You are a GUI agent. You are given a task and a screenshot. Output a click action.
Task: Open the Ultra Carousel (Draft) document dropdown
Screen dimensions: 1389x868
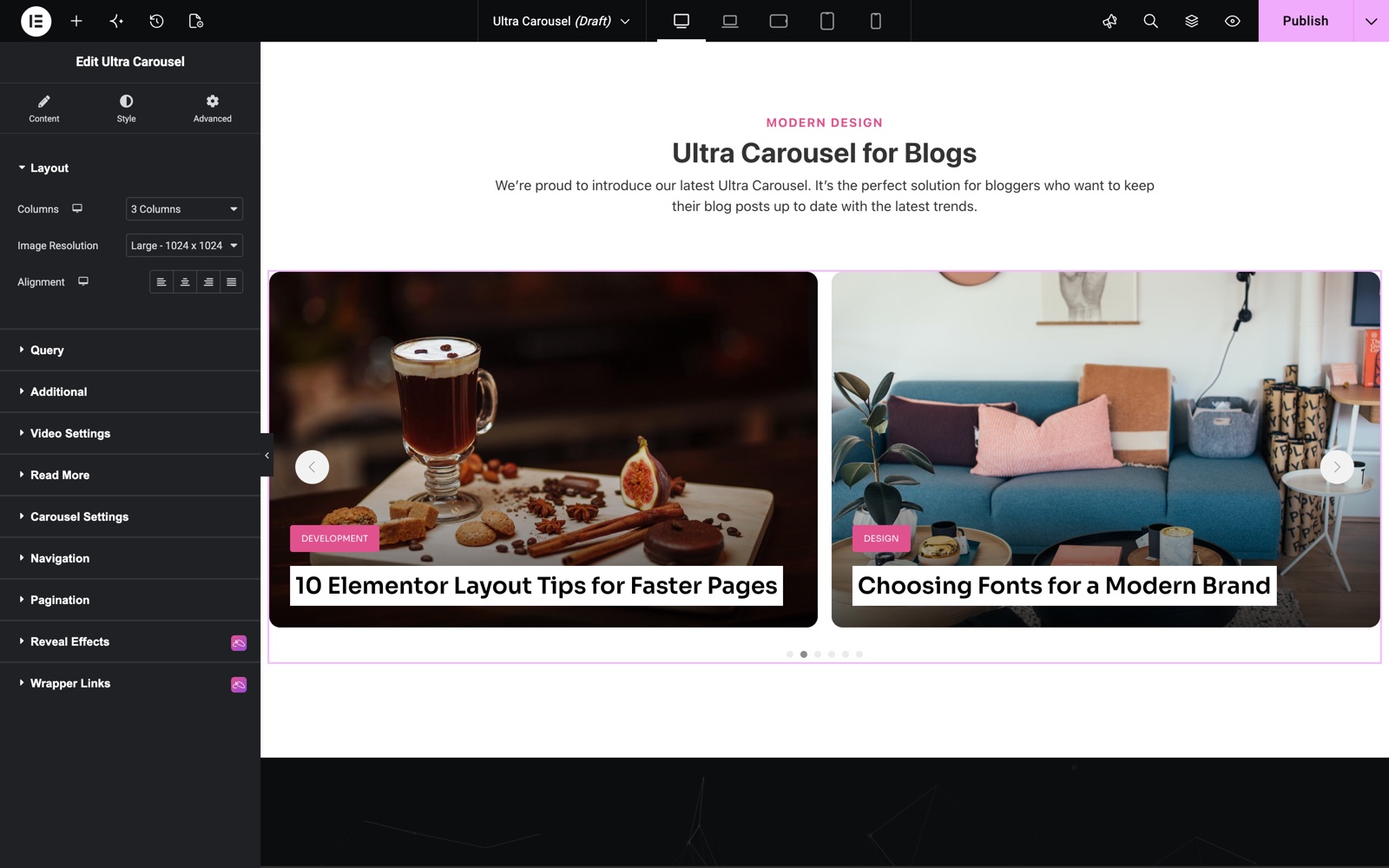562,21
